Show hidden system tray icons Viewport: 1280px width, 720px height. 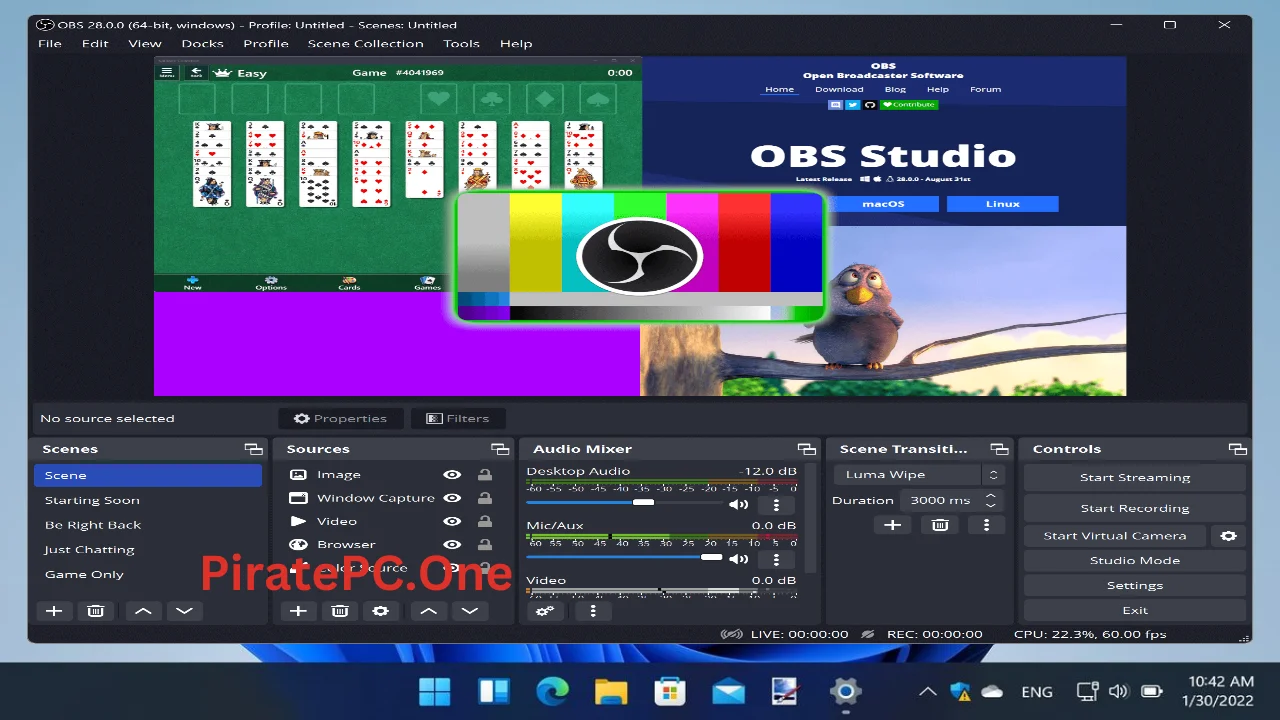tap(927, 691)
